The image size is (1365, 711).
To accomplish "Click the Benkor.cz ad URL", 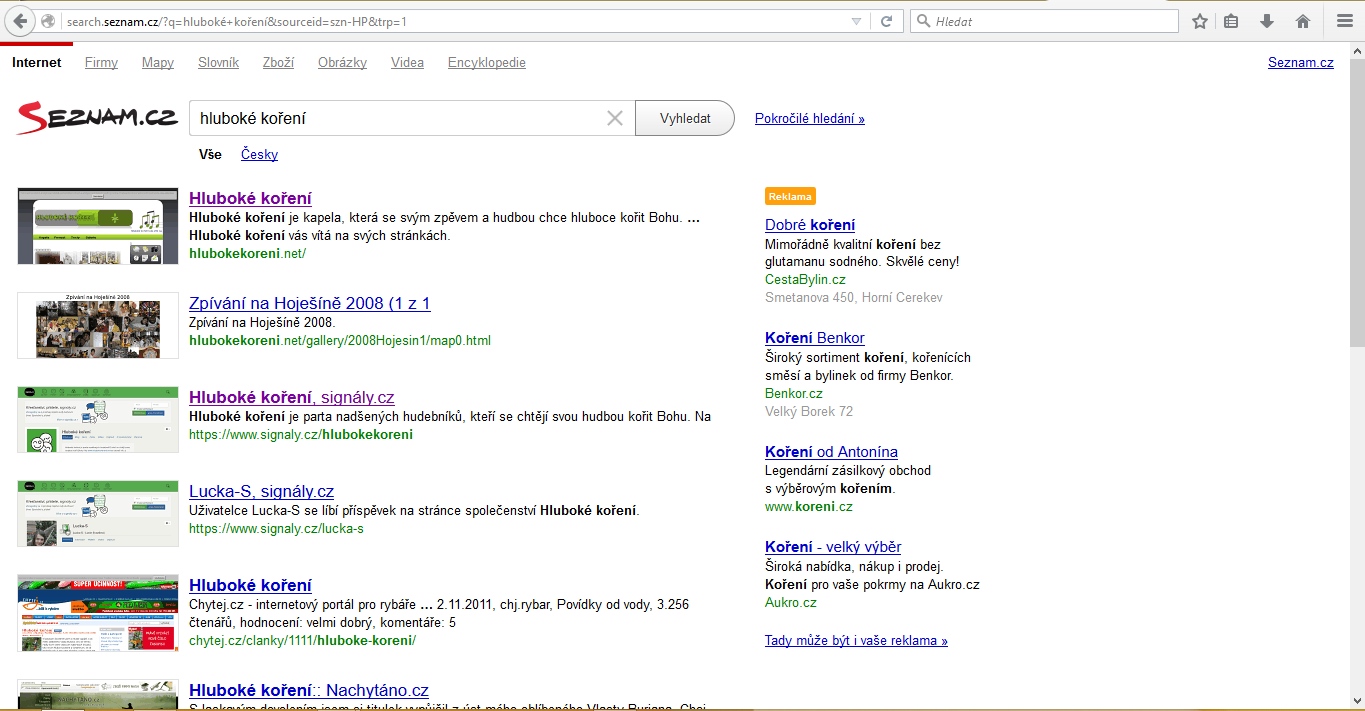I will [x=794, y=393].
